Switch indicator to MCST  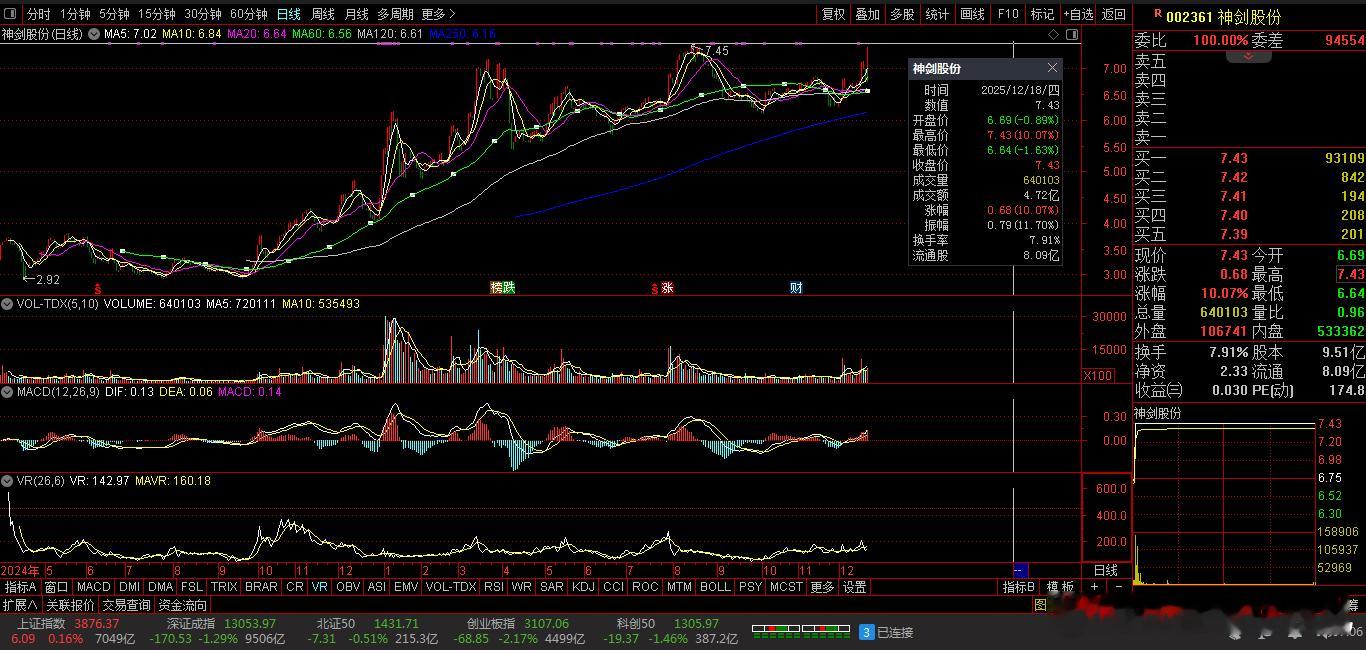786,587
